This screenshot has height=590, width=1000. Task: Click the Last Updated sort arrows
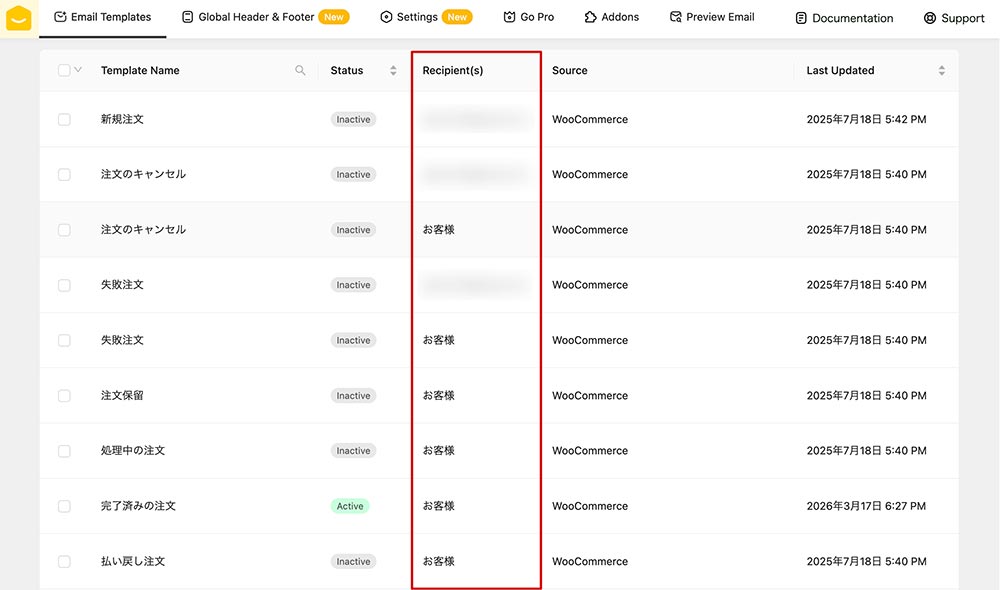(941, 71)
